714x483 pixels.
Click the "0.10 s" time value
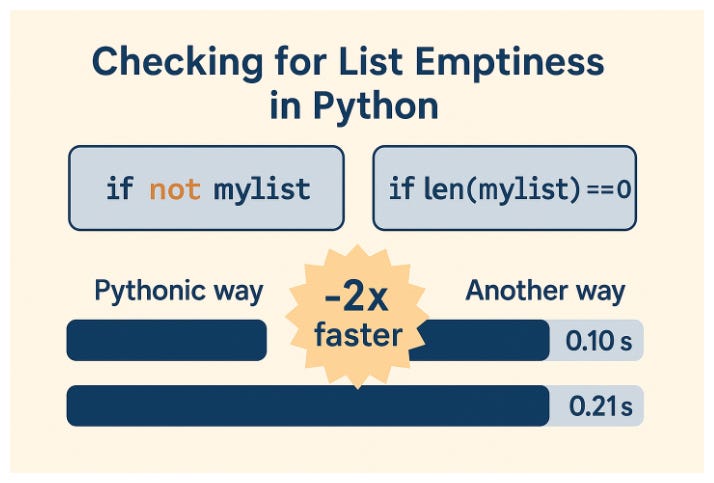(598, 341)
